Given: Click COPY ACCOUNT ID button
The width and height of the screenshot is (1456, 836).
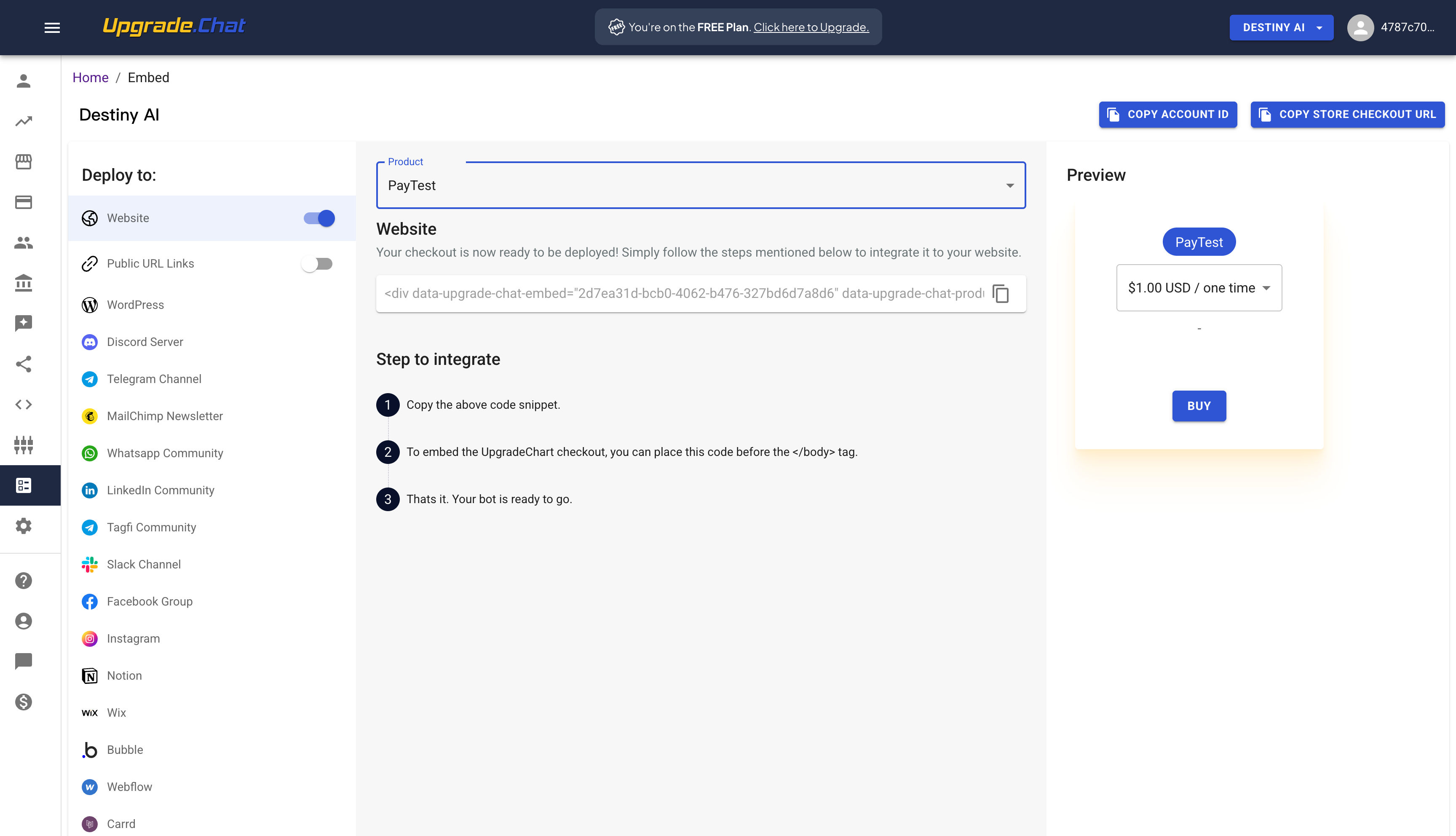Looking at the screenshot, I should [1167, 114].
